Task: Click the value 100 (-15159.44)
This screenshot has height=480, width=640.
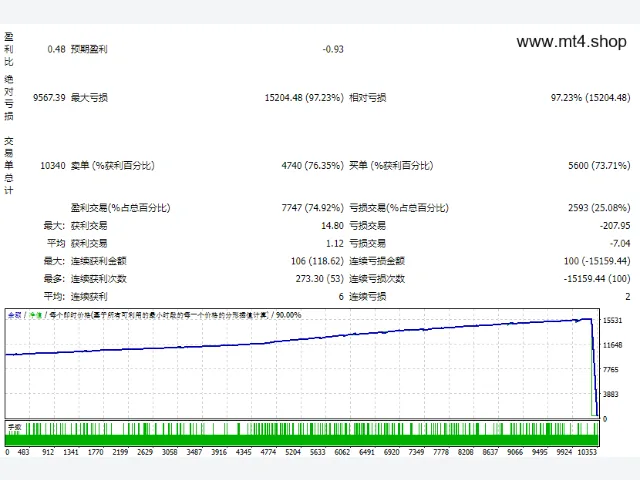Action: (597, 261)
